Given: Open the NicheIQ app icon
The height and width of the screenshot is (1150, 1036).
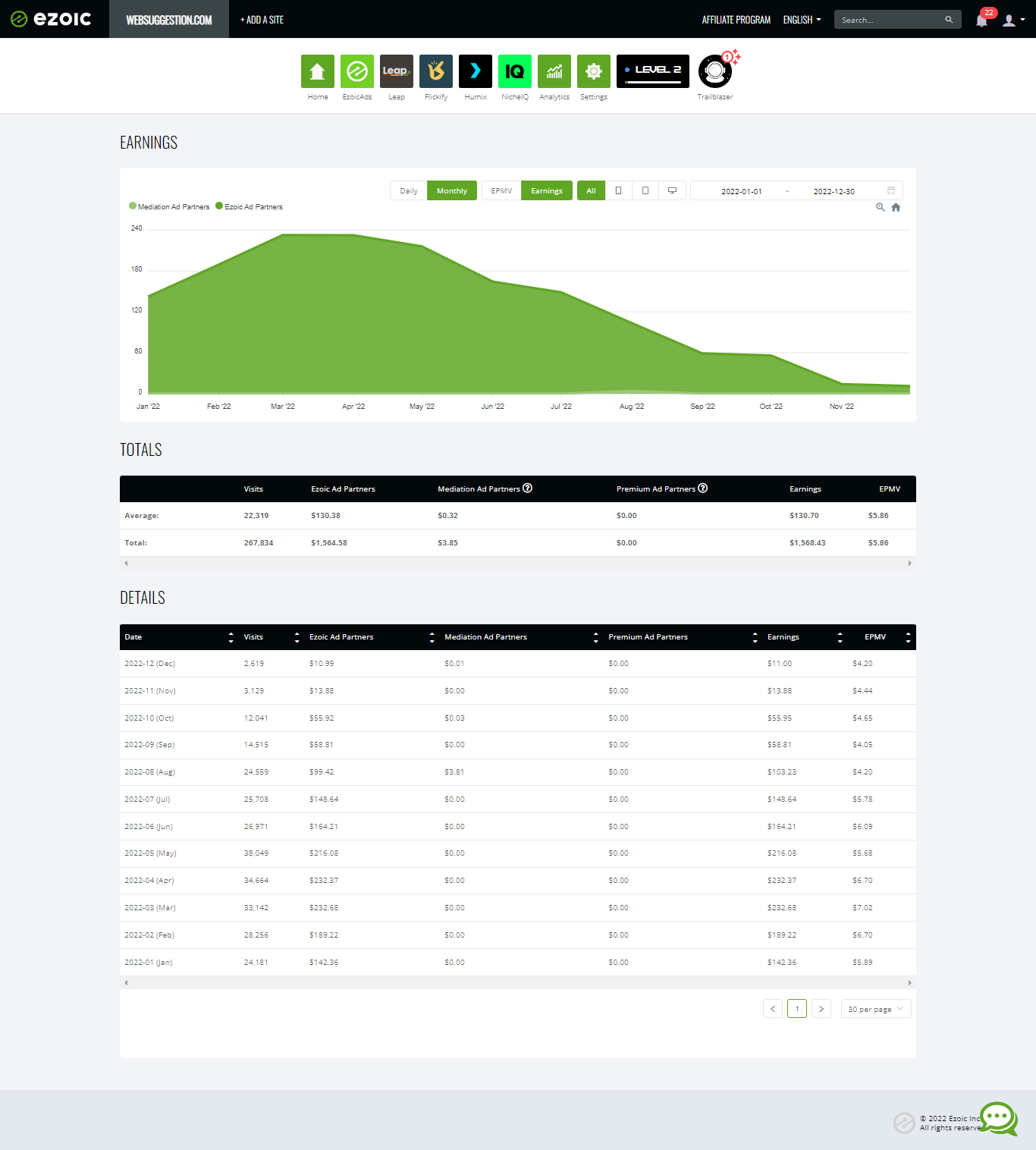Looking at the screenshot, I should (515, 71).
